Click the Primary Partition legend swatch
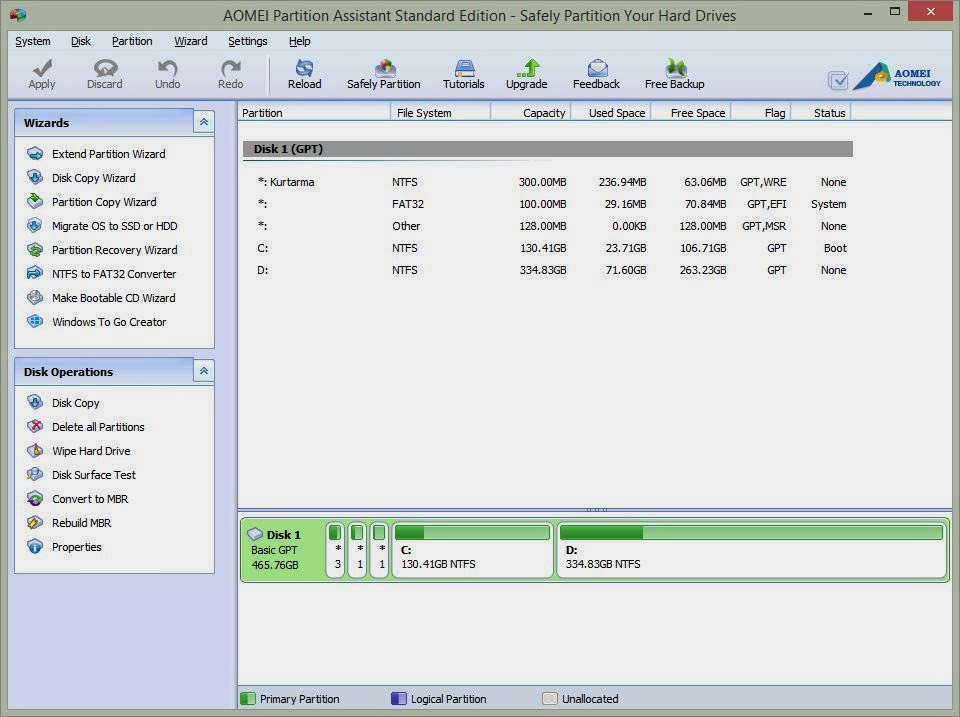This screenshot has width=960, height=717. coord(248,699)
